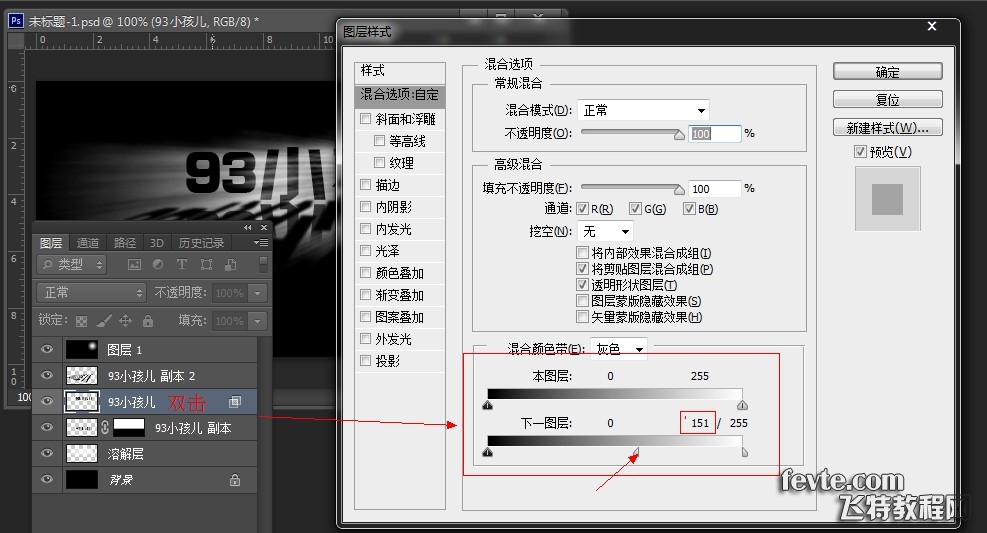Open the 挖空 knockout dropdown
This screenshot has height=533, width=987.
click(x=607, y=232)
